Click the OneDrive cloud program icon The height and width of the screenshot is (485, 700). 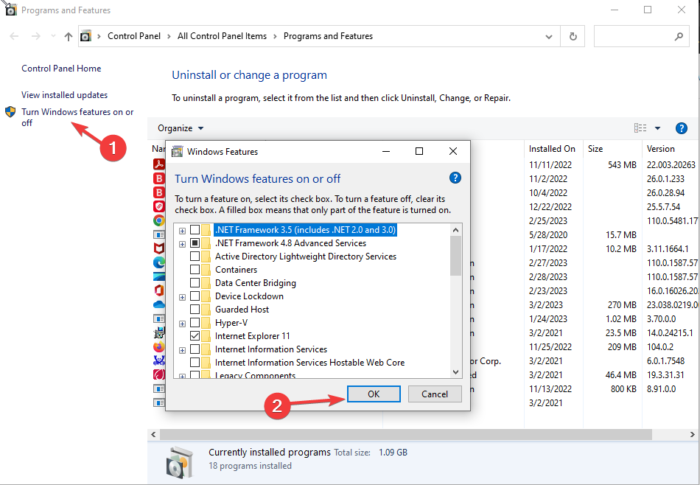point(159,305)
